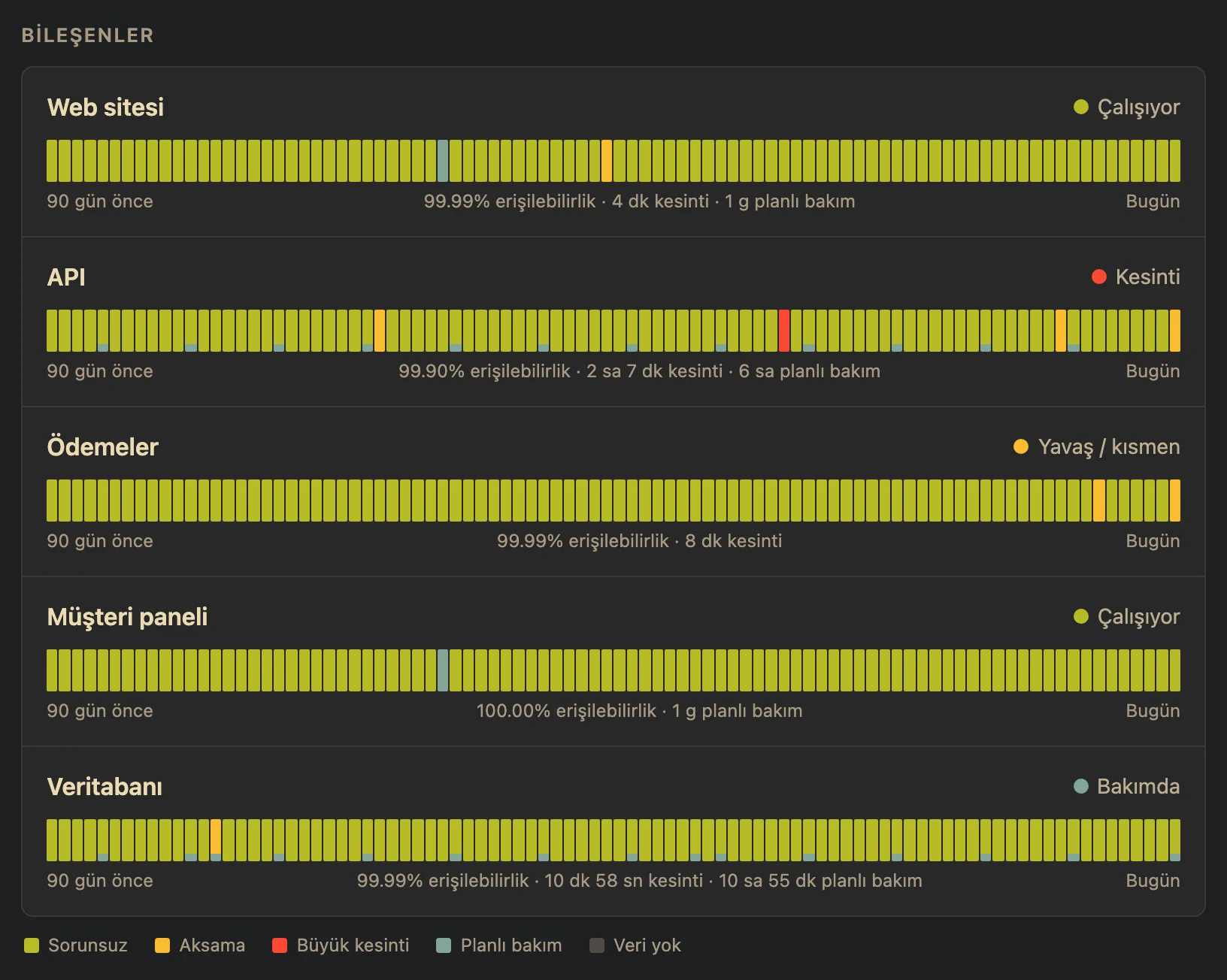Click the Ödemeler component title

pyautogui.click(x=102, y=447)
